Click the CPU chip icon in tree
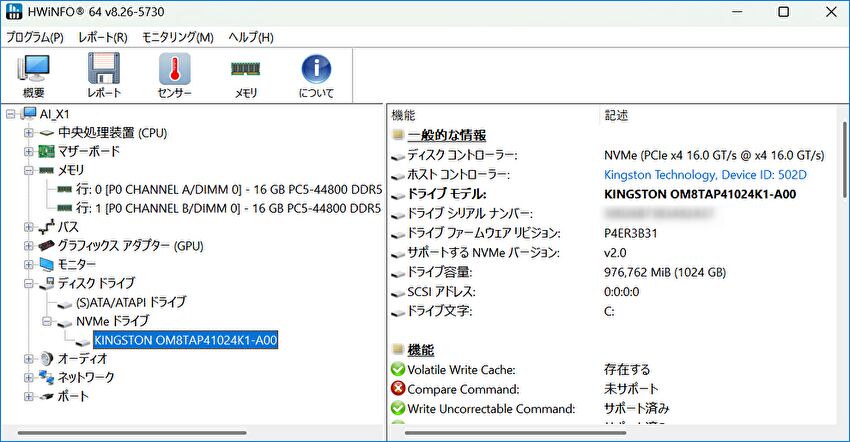 [47, 133]
